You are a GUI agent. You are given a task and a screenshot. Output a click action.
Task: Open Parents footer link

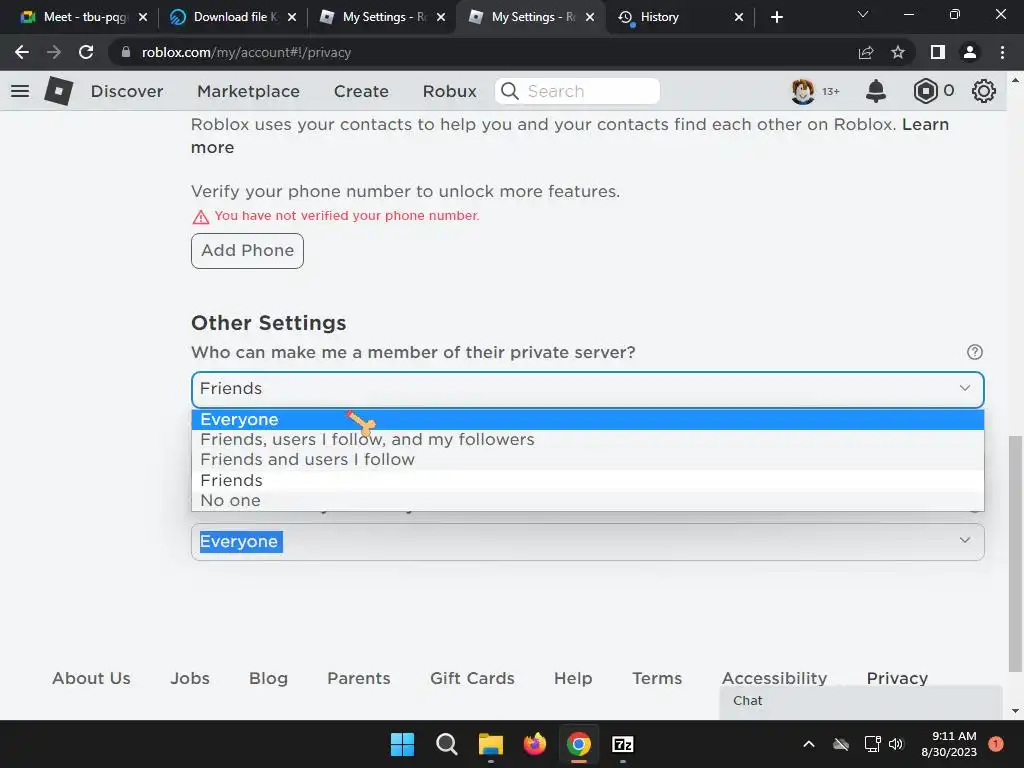[359, 679]
